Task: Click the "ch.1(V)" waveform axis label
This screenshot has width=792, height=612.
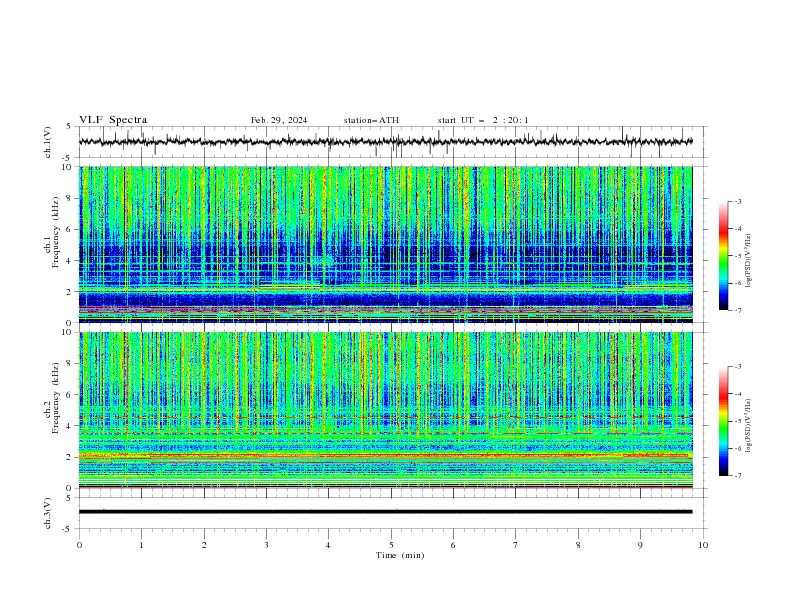Action: [x=48, y=142]
